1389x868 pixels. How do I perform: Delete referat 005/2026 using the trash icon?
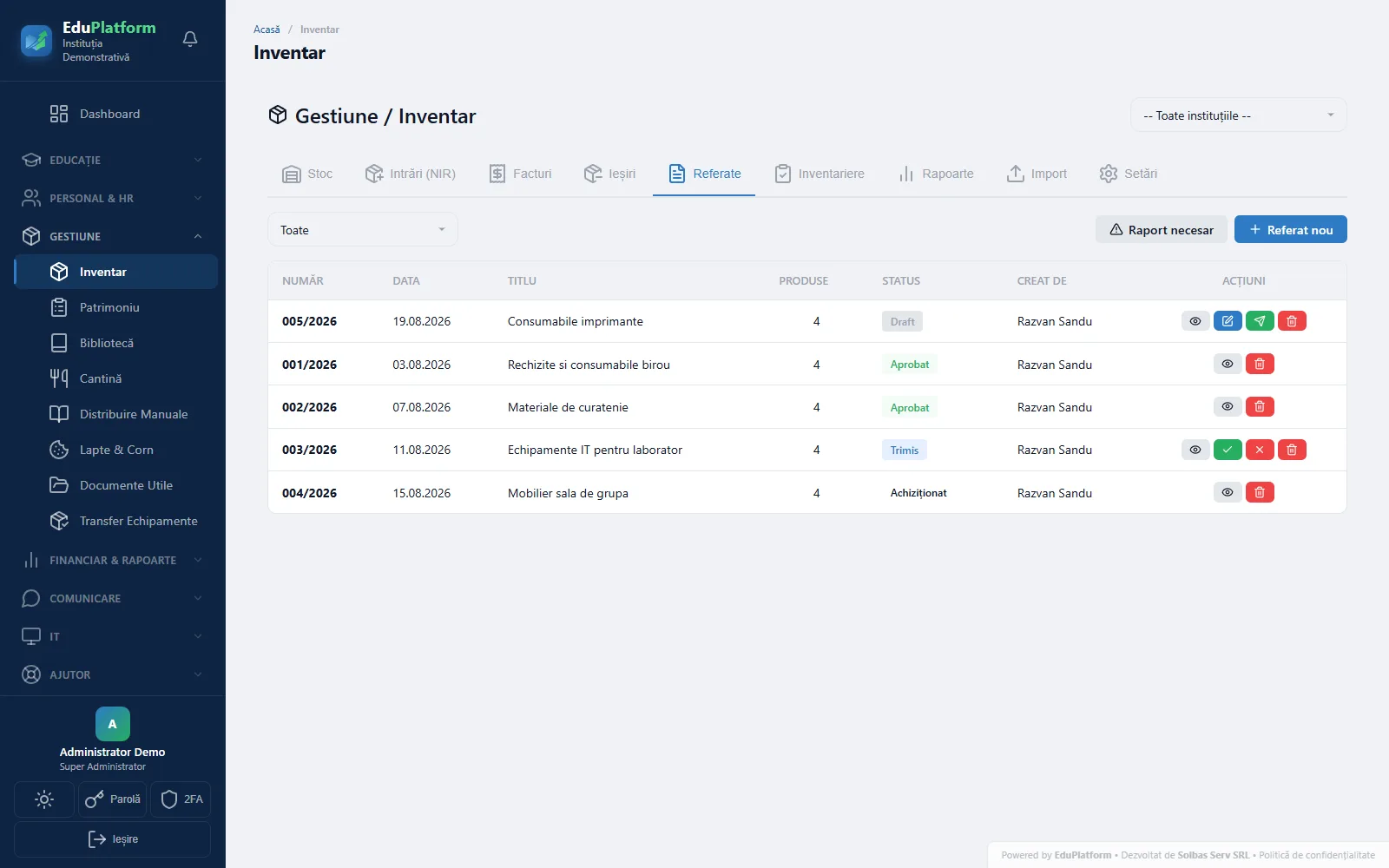[1292, 321]
